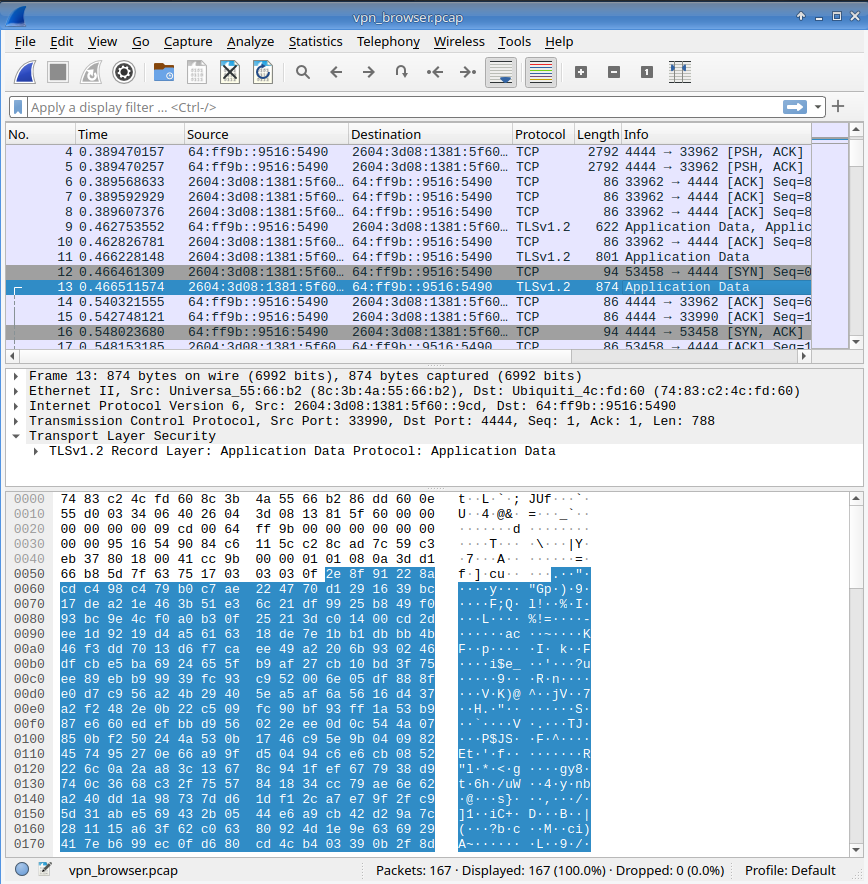Open capture options gear icon

124,72
